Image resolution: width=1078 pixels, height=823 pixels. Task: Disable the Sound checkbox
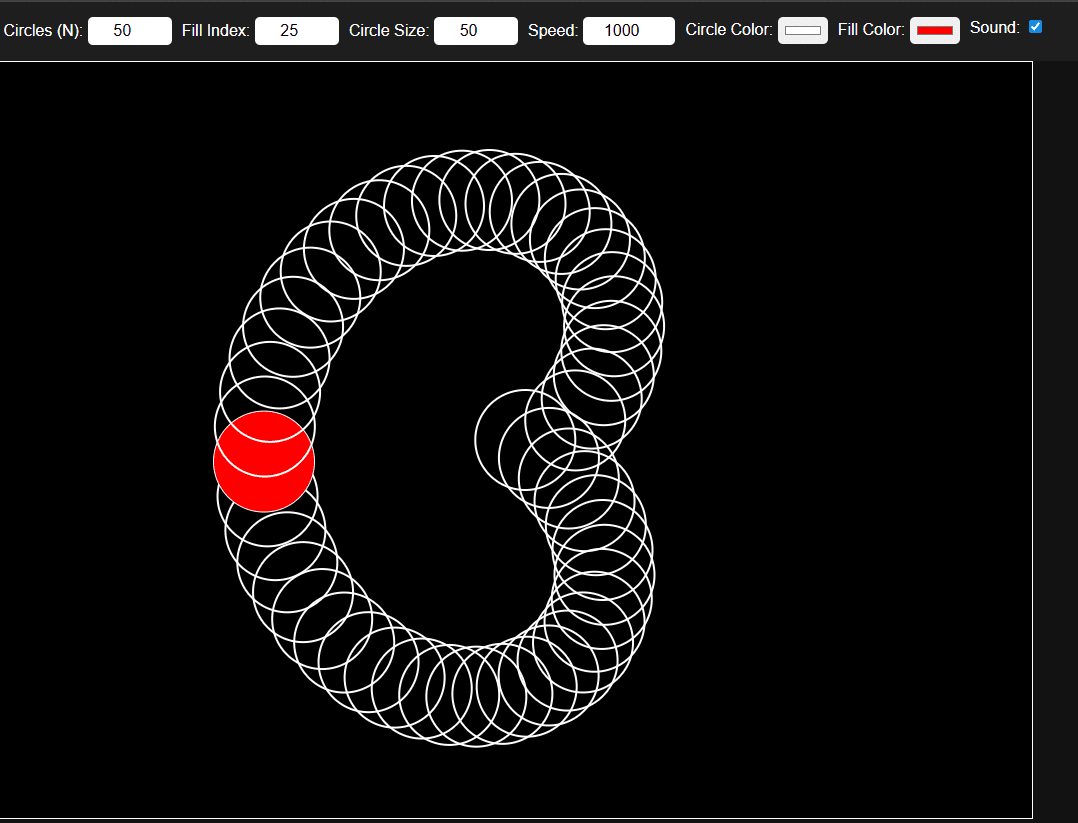(x=1035, y=27)
